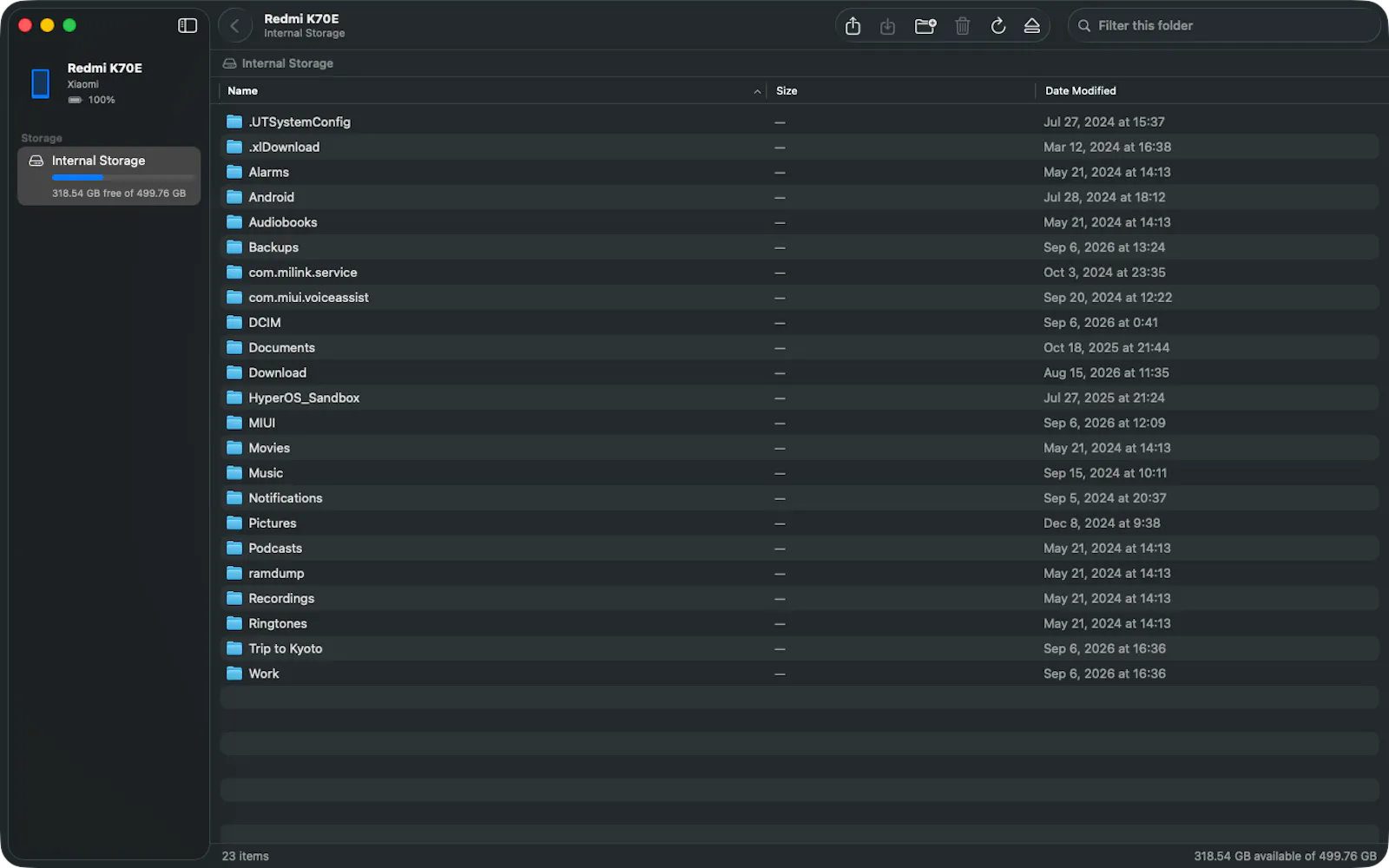Image resolution: width=1389 pixels, height=868 pixels.
Task: Select the Audiobooks folder name
Action: pyautogui.click(x=283, y=222)
